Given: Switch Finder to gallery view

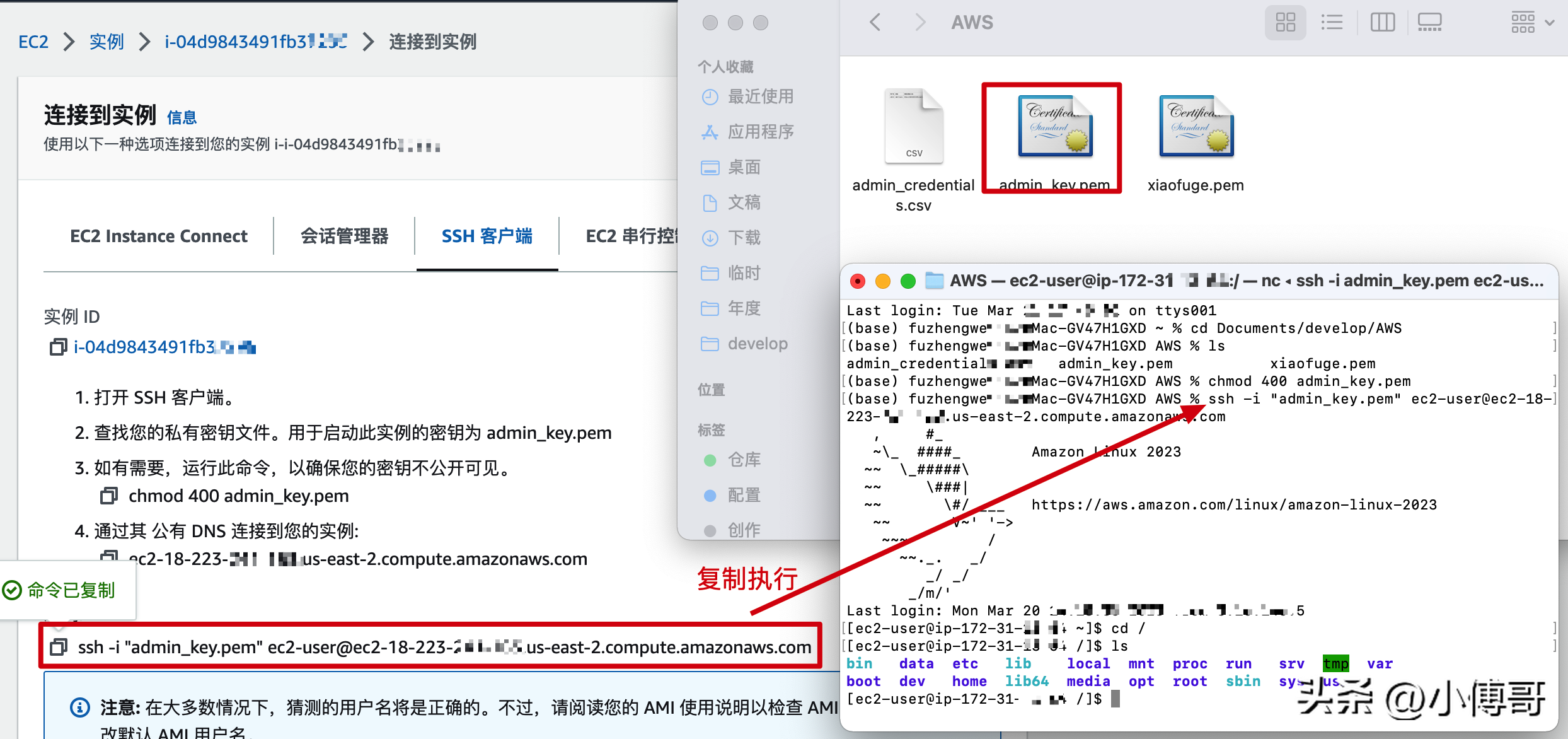Looking at the screenshot, I should (1429, 23).
